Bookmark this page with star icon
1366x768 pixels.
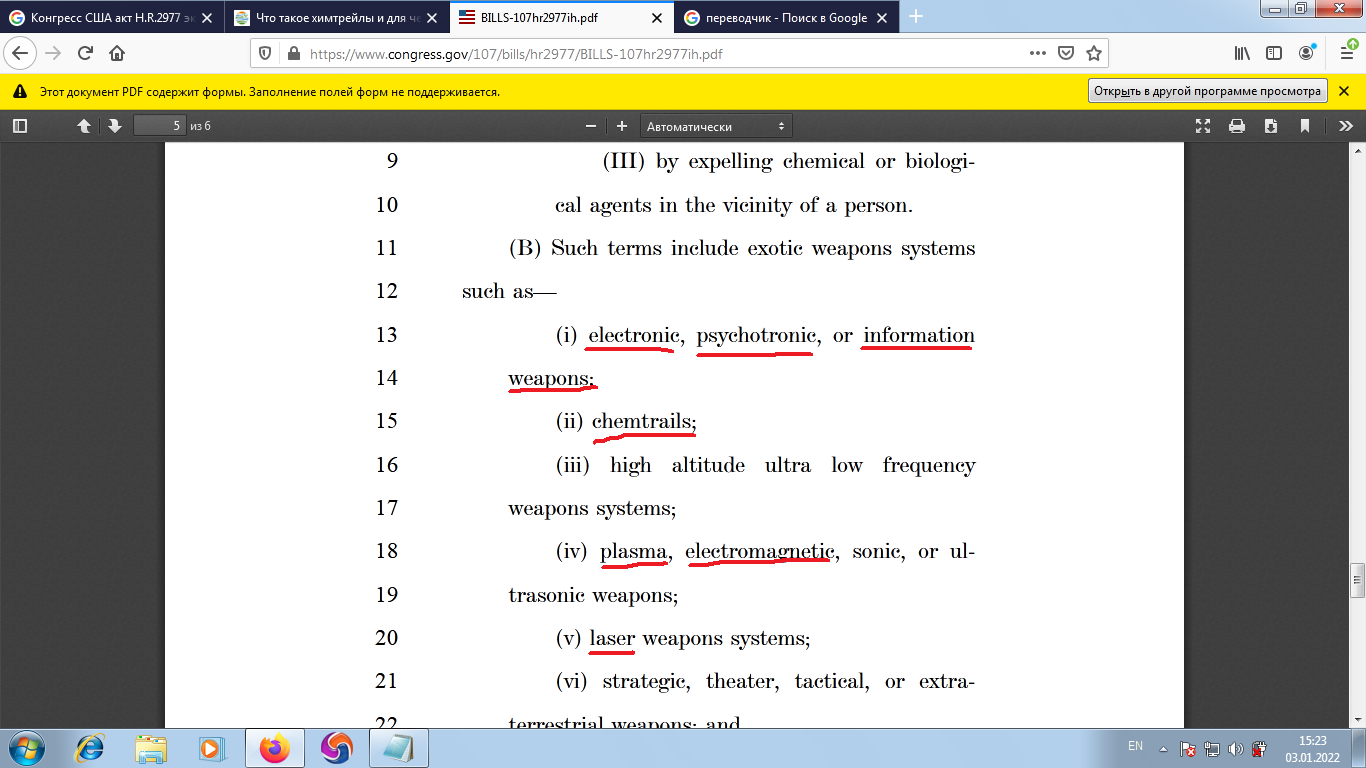[x=1094, y=54]
